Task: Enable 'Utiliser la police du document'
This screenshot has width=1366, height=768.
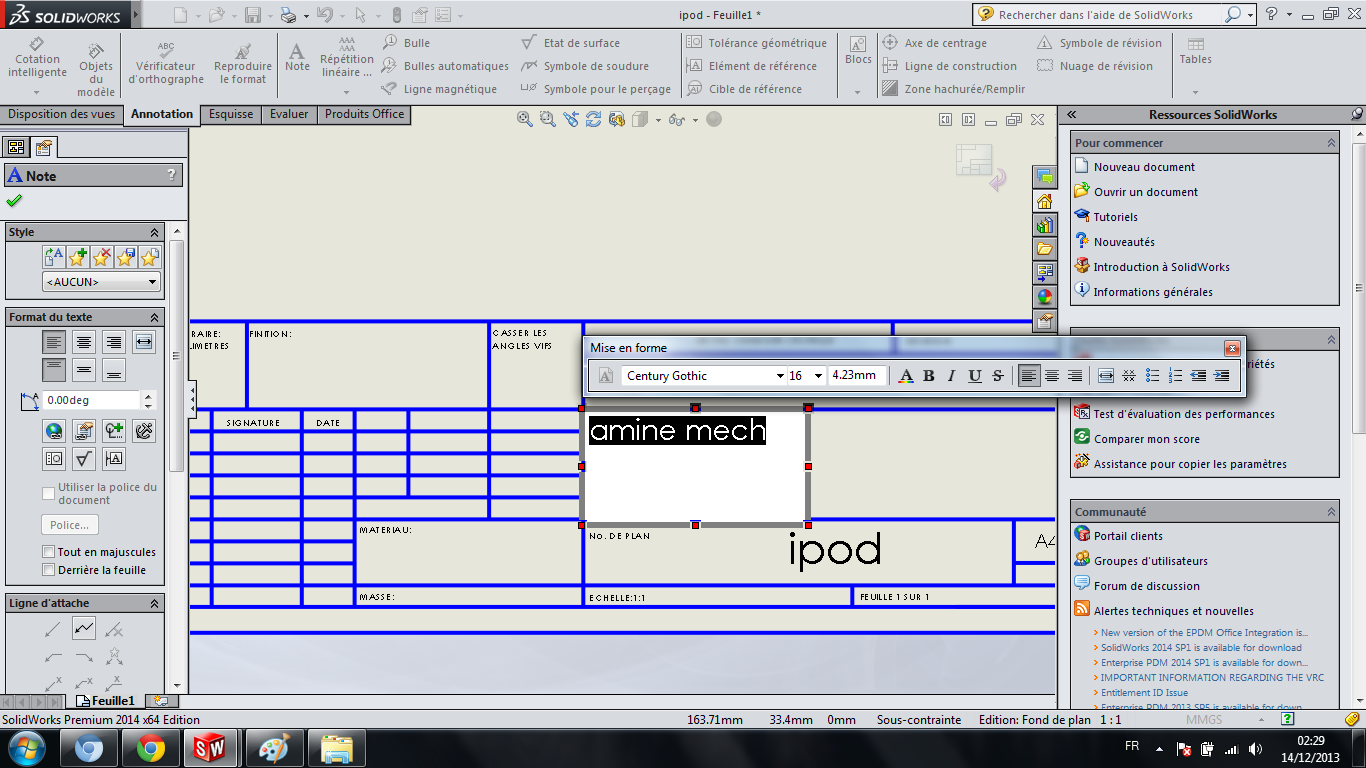Action: 47,492
